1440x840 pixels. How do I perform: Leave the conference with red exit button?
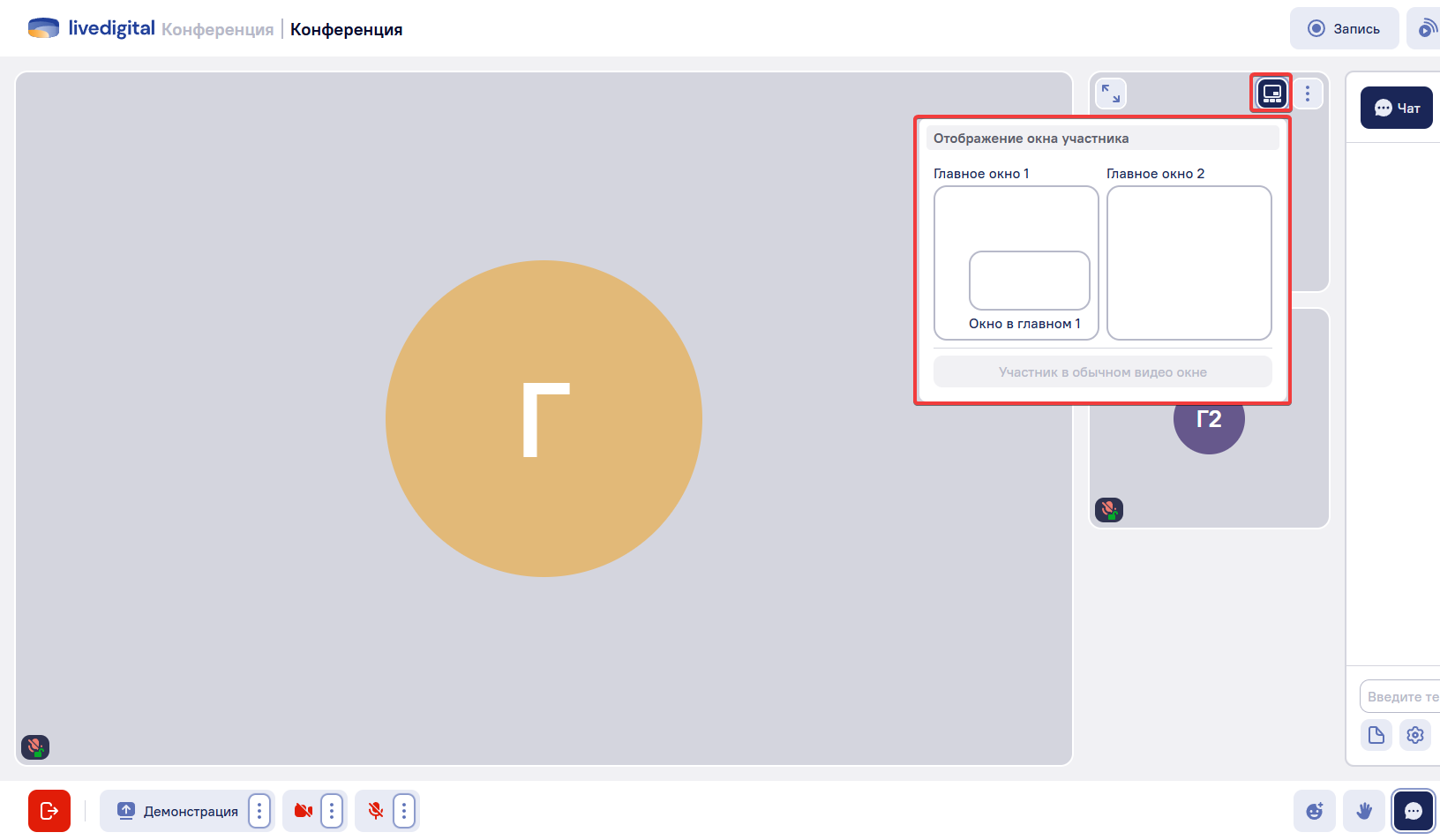tap(49, 811)
